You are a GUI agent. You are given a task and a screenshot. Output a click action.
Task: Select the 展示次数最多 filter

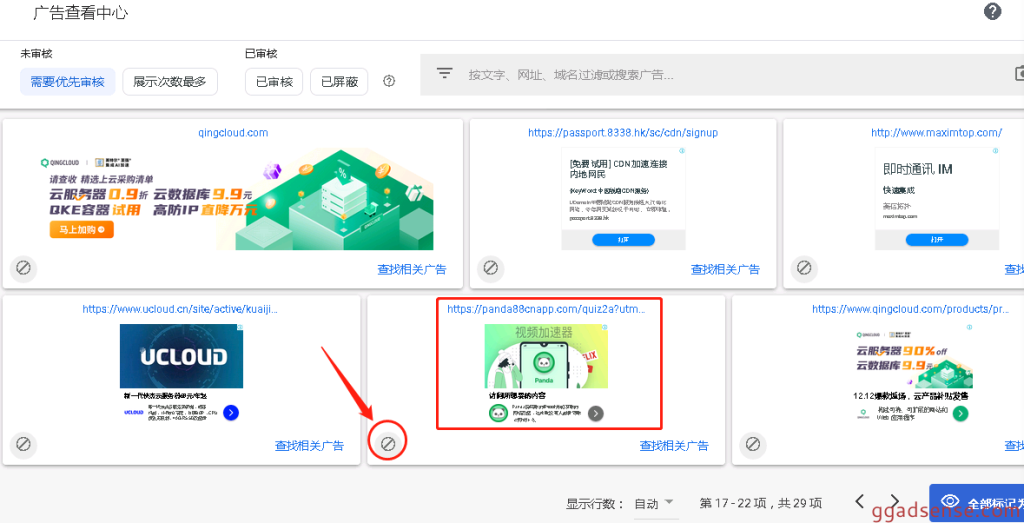[170, 82]
